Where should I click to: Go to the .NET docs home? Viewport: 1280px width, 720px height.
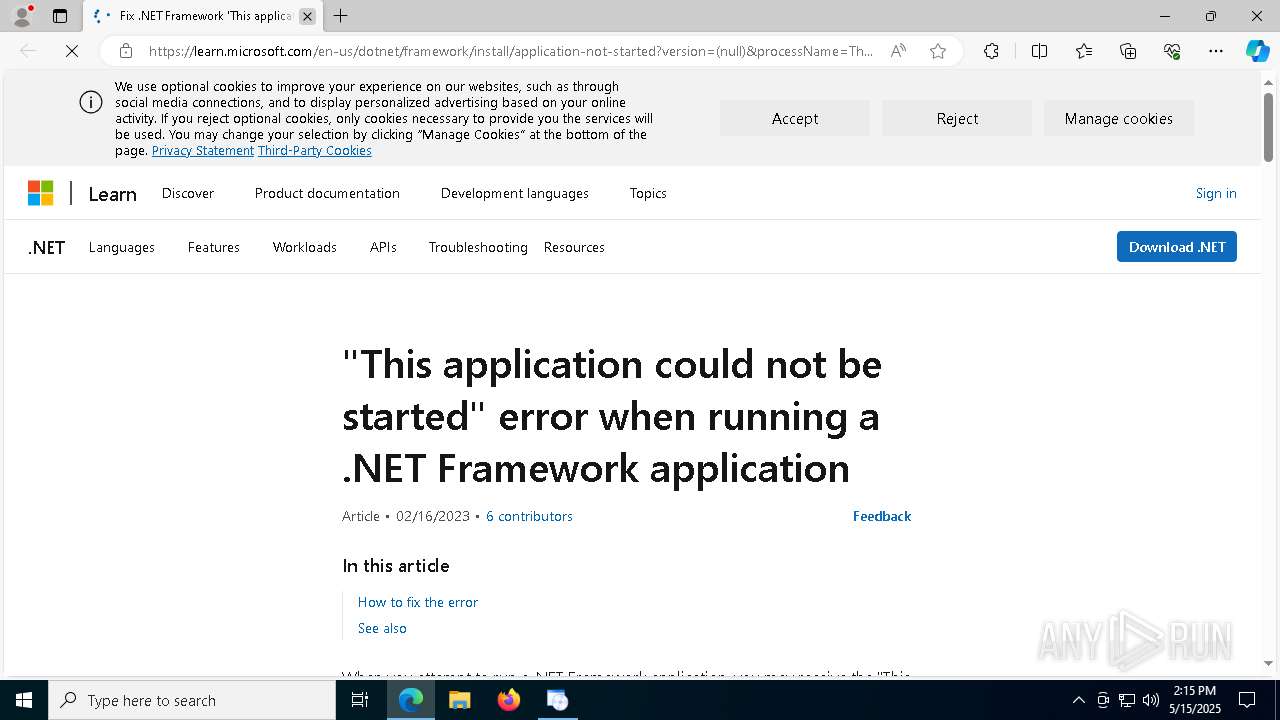point(46,247)
